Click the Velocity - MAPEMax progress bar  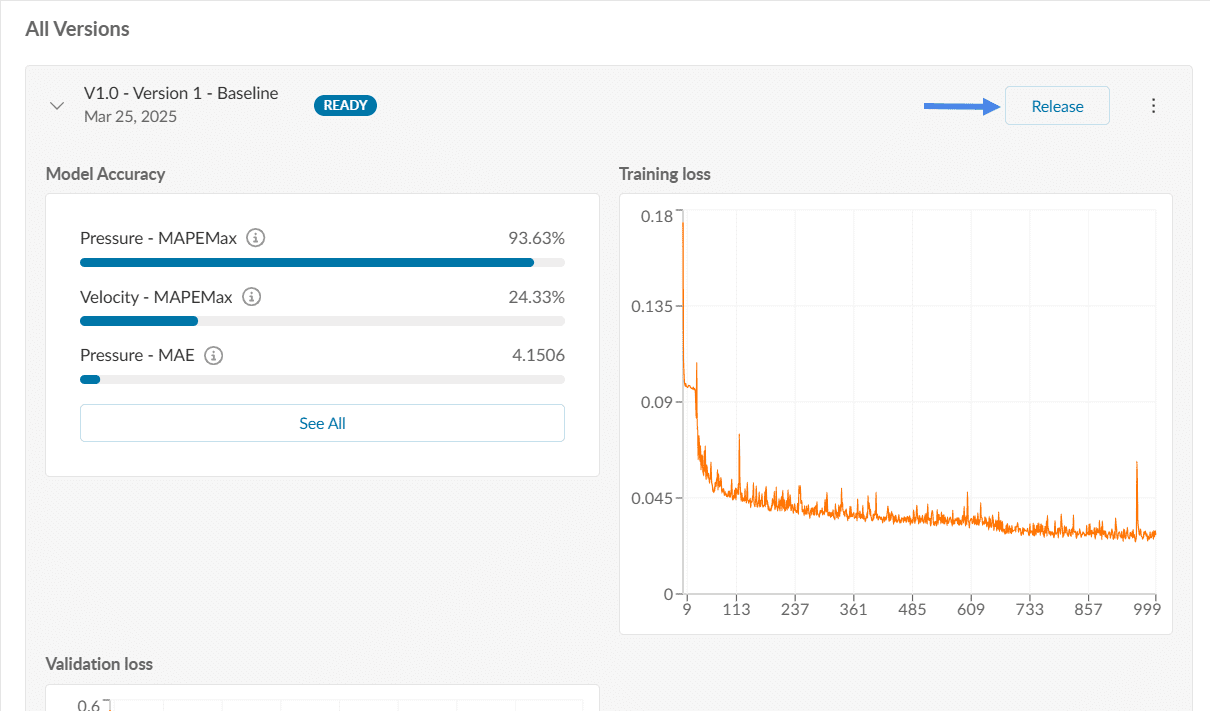pos(322,321)
